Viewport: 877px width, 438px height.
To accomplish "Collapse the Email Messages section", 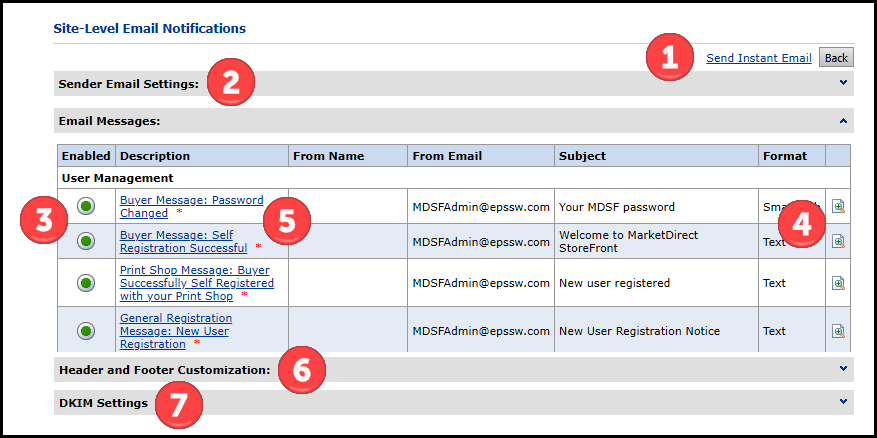I will (x=844, y=121).
